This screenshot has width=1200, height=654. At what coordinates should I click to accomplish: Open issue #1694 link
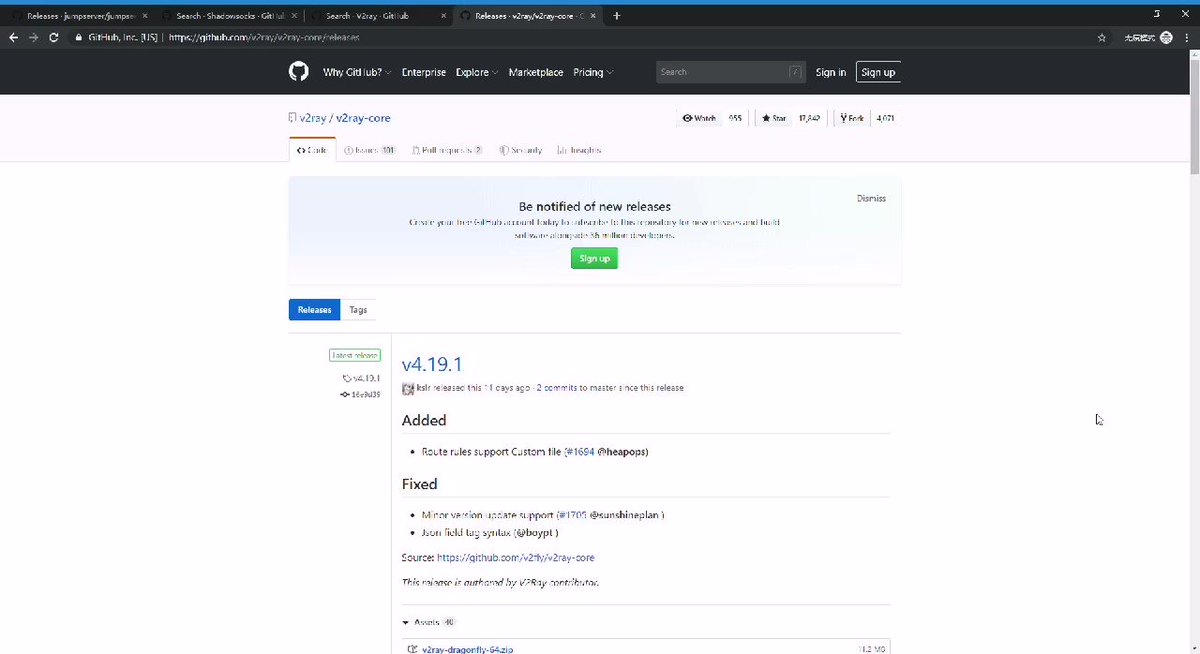pyautogui.click(x=580, y=452)
